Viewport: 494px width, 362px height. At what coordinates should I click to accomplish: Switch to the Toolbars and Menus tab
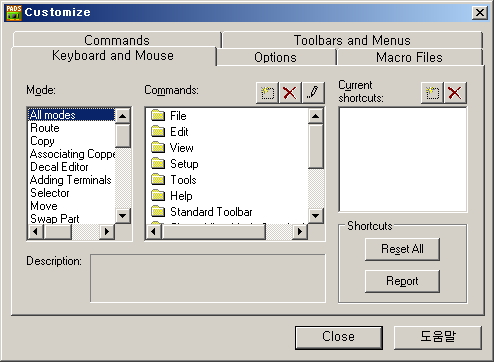[352, 40]
